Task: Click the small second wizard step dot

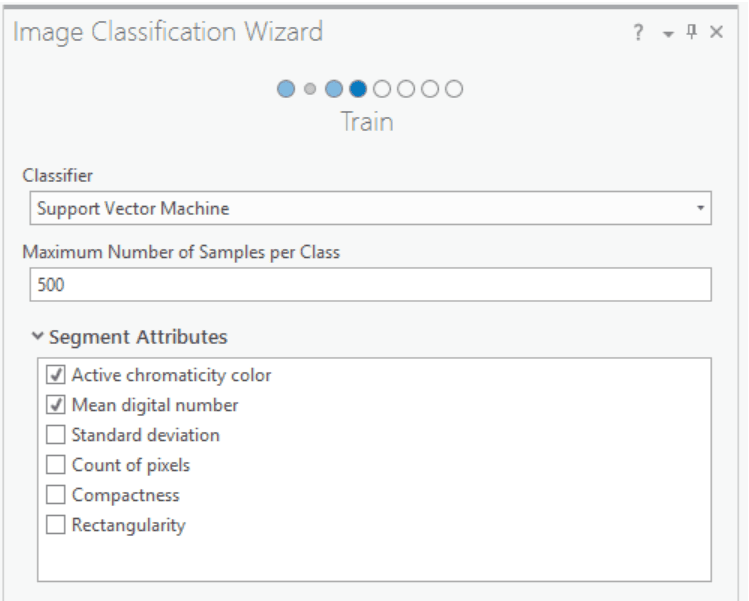Action: click(x=308, y=89)
